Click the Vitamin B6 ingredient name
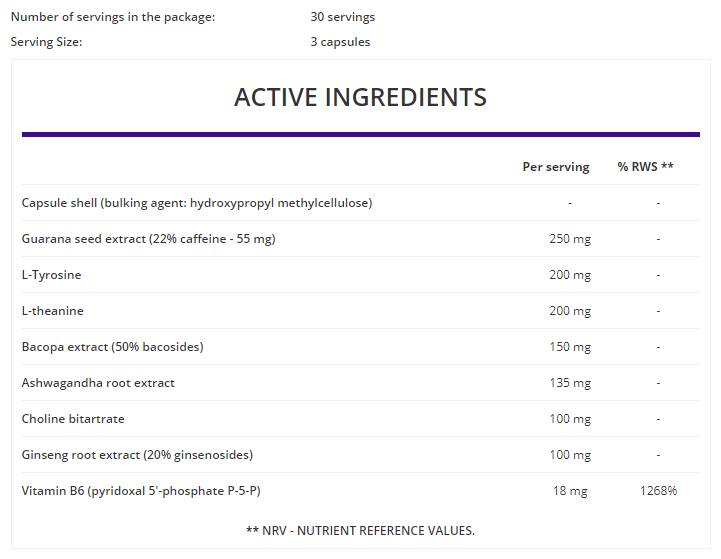 tap(141, 491)
